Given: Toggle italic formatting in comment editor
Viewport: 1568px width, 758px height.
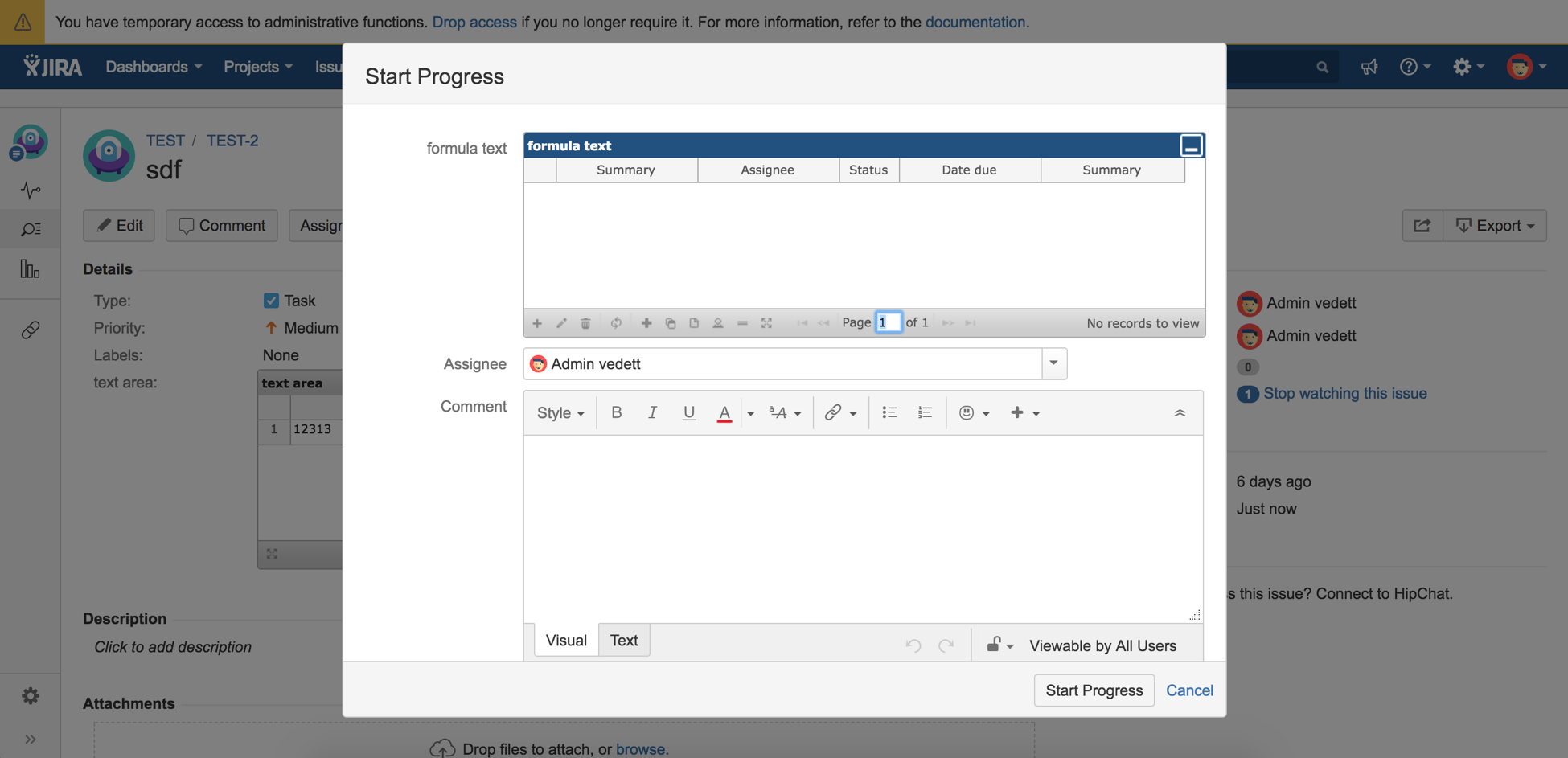Looking at the screenshot, I should click(652, 412).
